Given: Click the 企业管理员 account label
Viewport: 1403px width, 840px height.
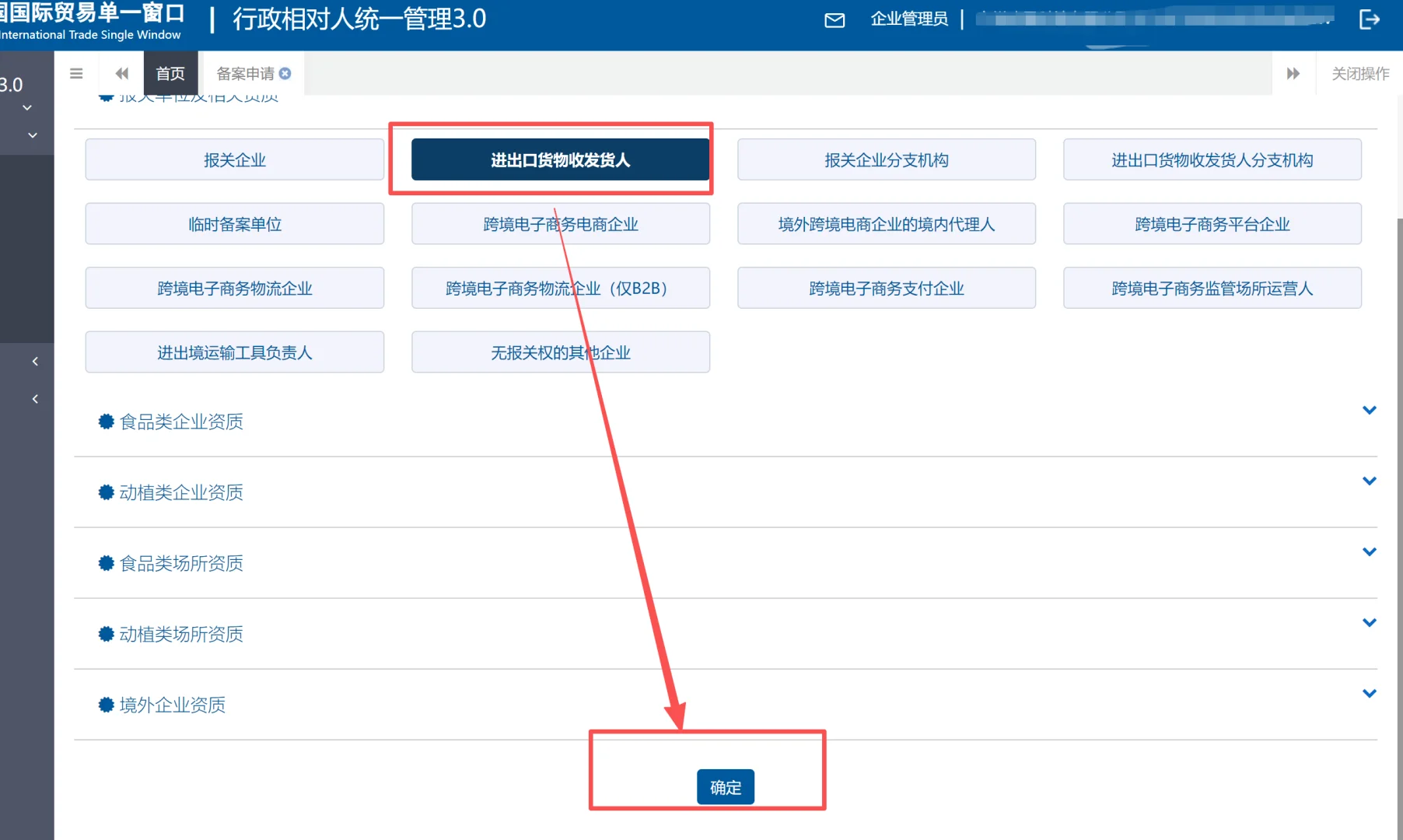Looking at the screenshot, I should pos(909,19).
